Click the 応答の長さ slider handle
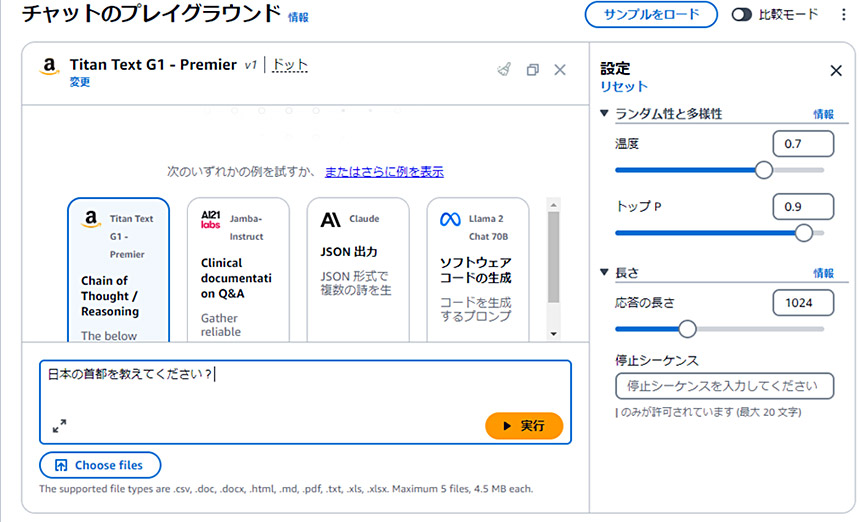Image resolution: width=860 pixels, height=522 pixels. [x=687, y=329]
